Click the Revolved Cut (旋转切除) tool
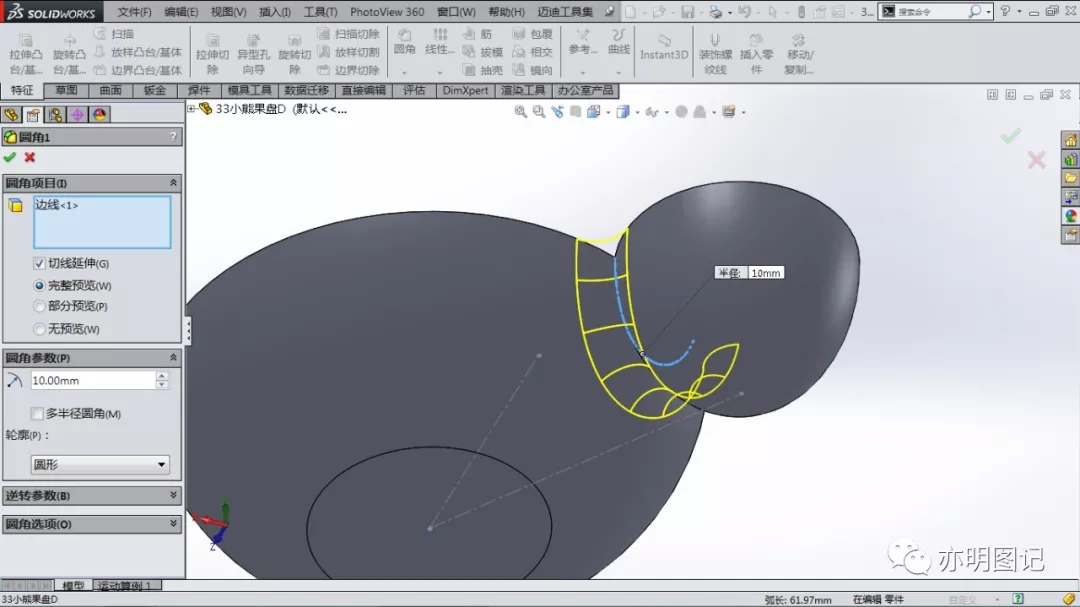1080x607 pixels. (294, 54)
